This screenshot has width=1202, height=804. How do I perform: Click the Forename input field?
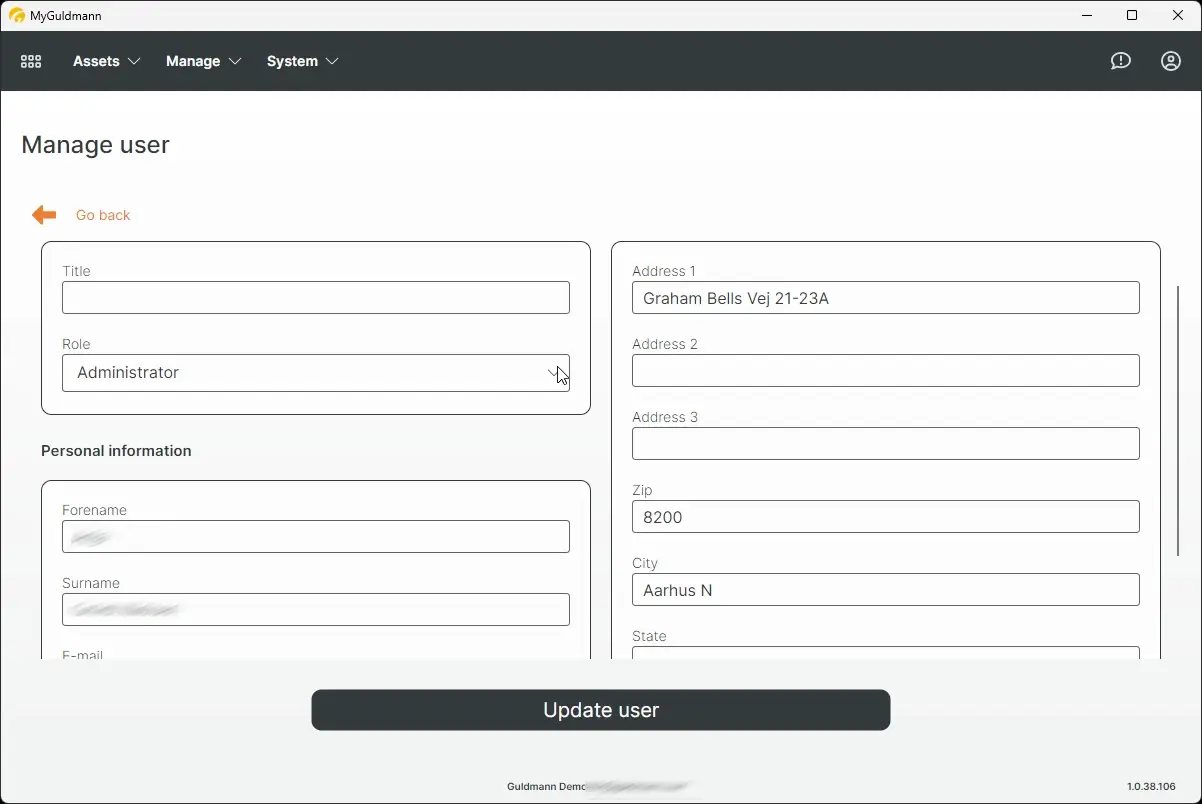316,536
